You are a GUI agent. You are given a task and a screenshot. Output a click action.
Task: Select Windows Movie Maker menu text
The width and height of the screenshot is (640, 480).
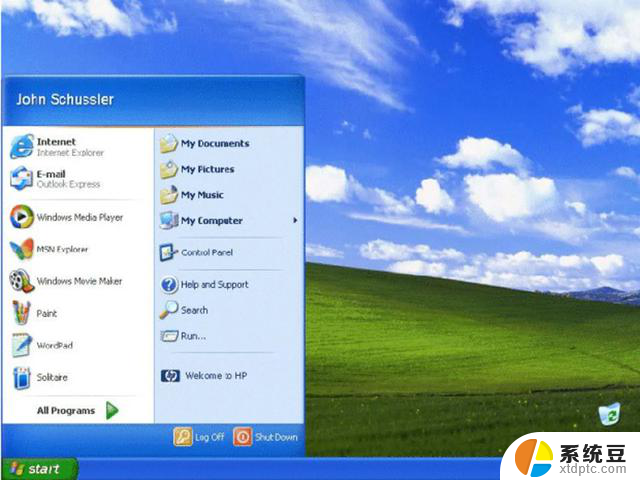click(x=80, y=281)
